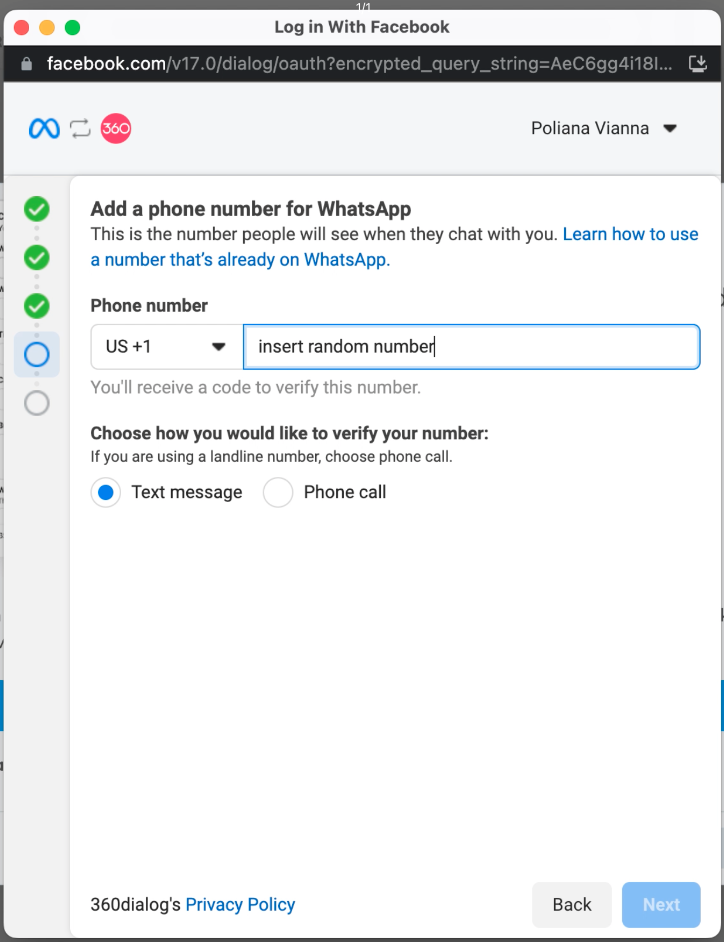Image resolution: width=724 pixels, height=942 pixels.
Task: Click the Next button
Action: pos(661,905)
